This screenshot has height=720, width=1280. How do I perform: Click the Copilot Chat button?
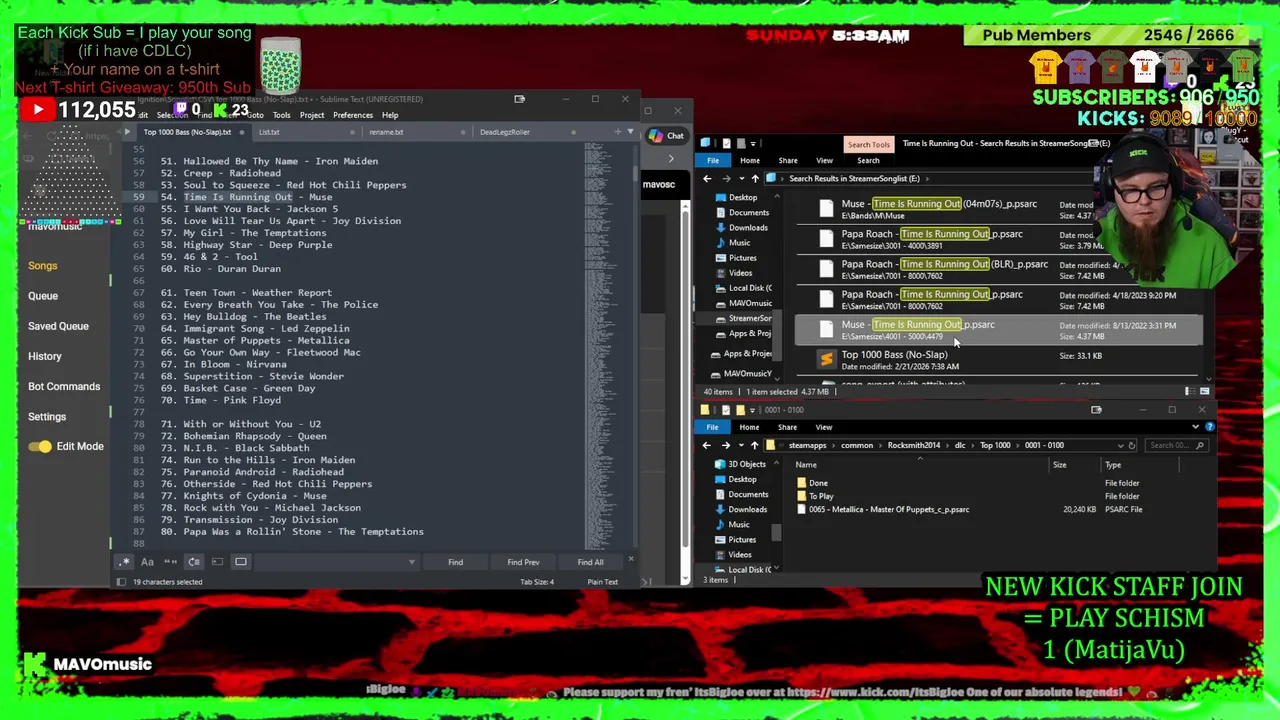click(x=666, y=136)
